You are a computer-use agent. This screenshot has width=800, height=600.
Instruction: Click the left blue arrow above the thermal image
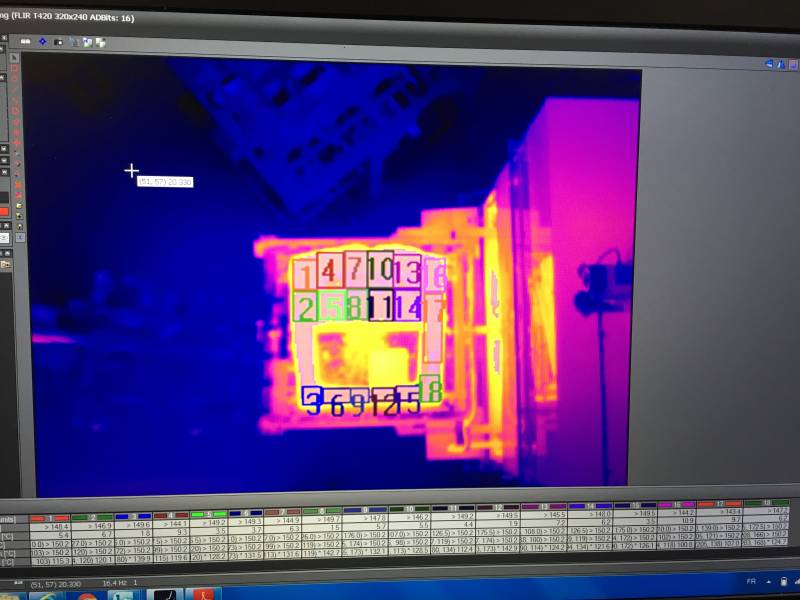[x=769, y=63]
